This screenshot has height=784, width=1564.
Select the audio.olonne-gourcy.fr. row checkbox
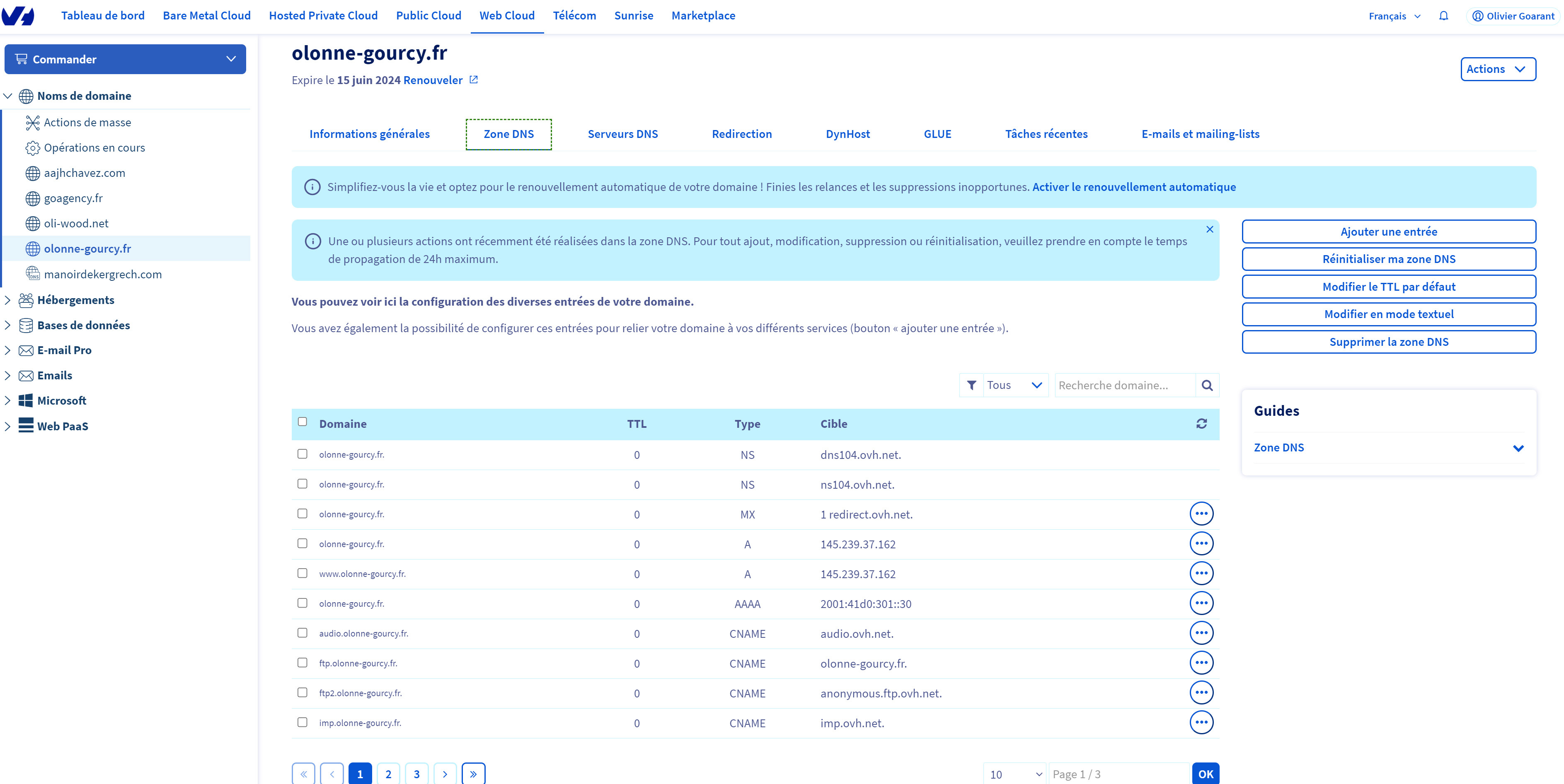(x=303, y=632)
